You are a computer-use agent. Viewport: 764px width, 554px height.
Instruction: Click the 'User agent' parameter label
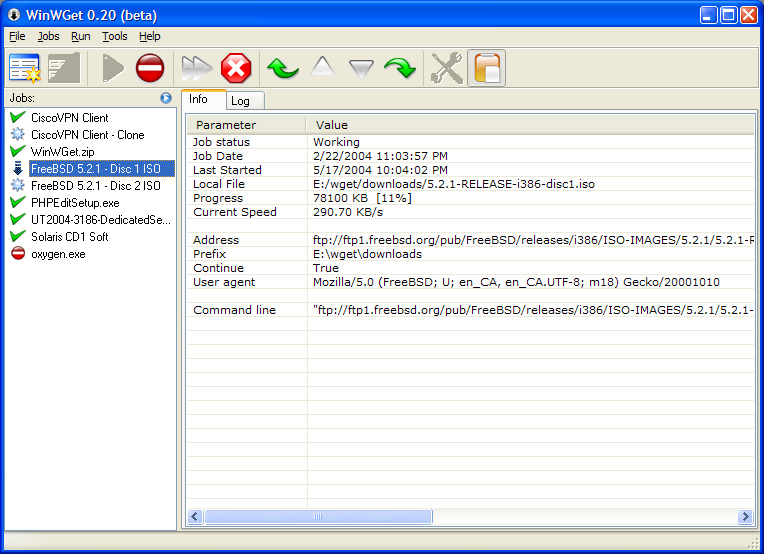coord(224,282)
